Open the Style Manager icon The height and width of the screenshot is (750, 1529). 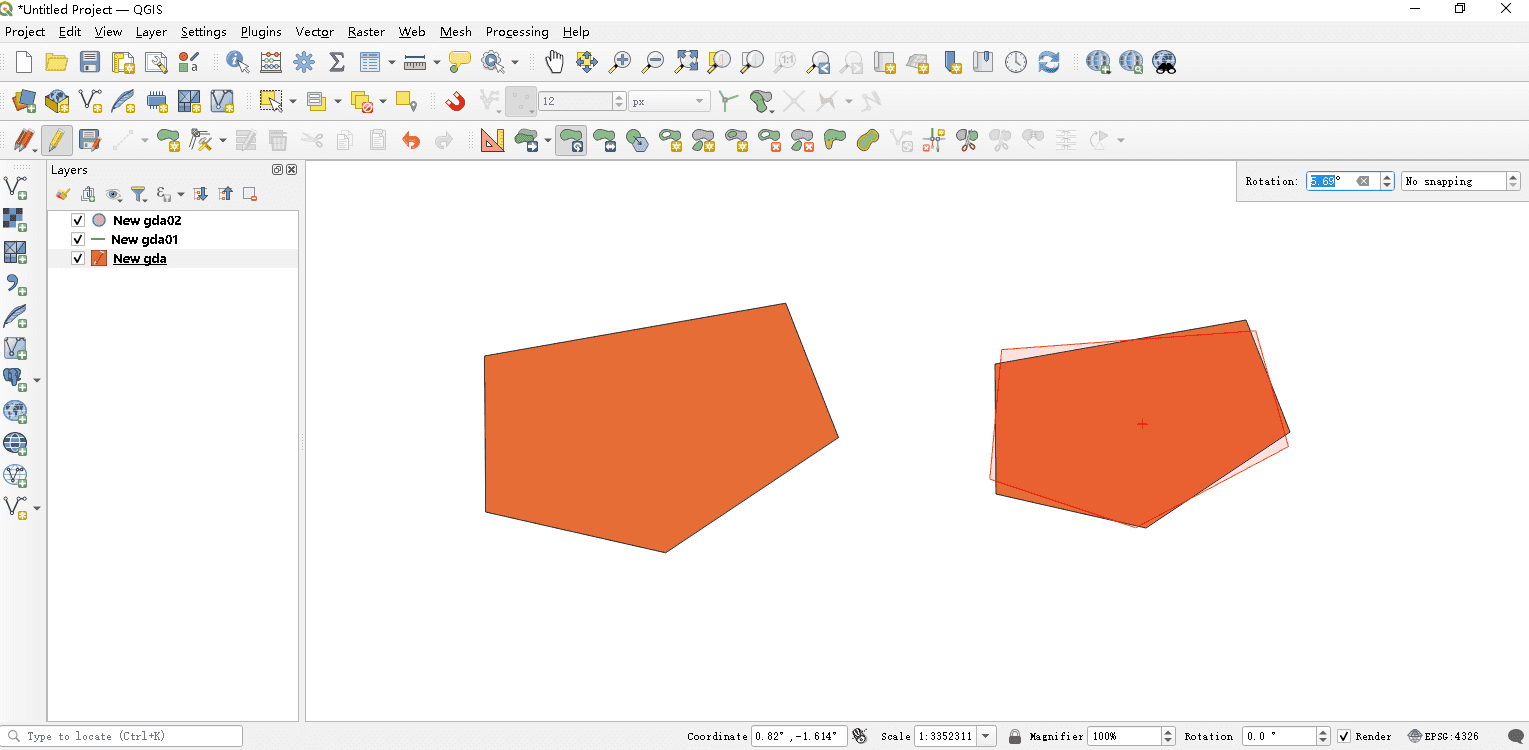[189, 62]
